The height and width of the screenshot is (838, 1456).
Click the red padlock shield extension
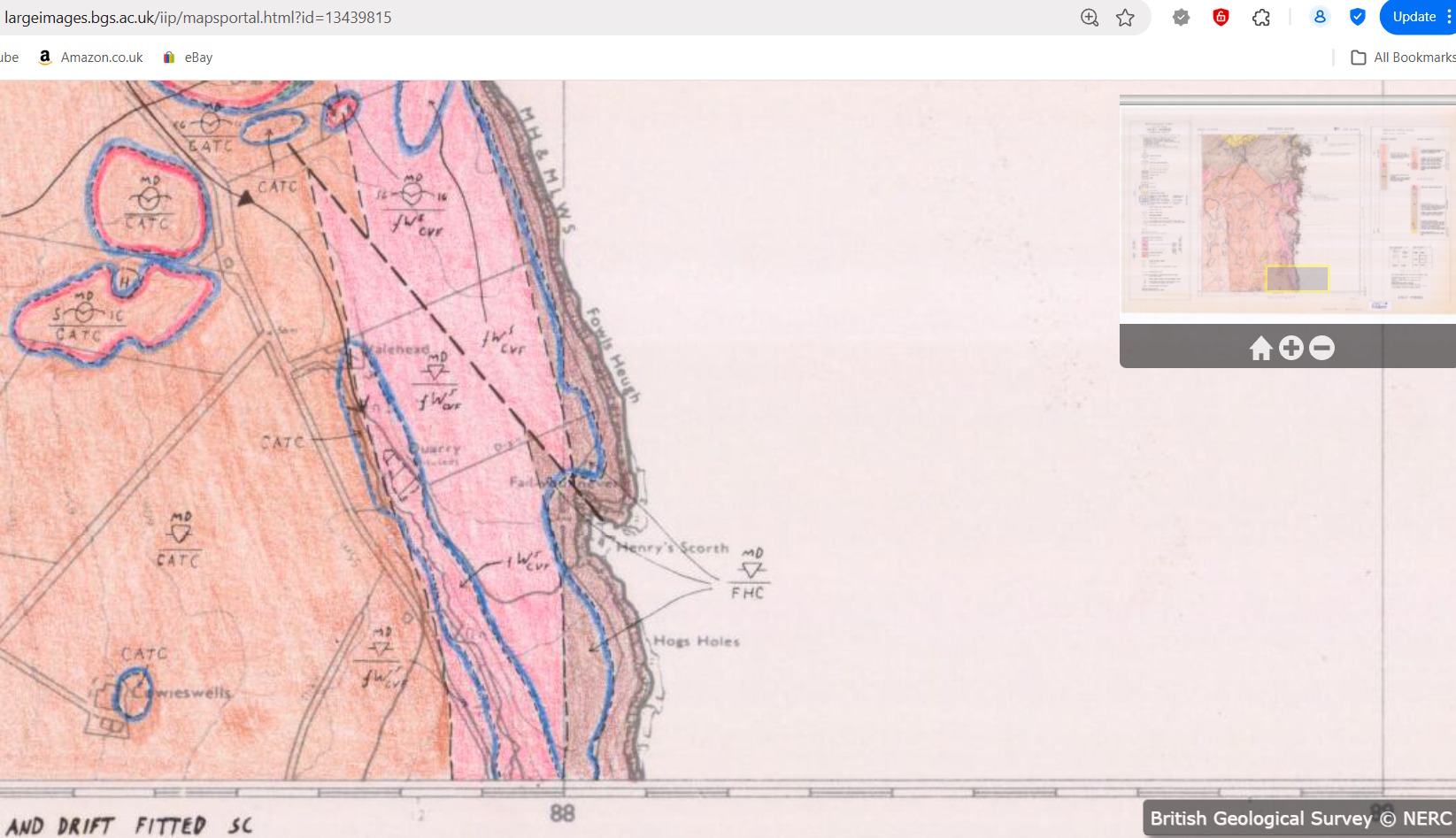pyautogui.click(x=1221, y=18)
